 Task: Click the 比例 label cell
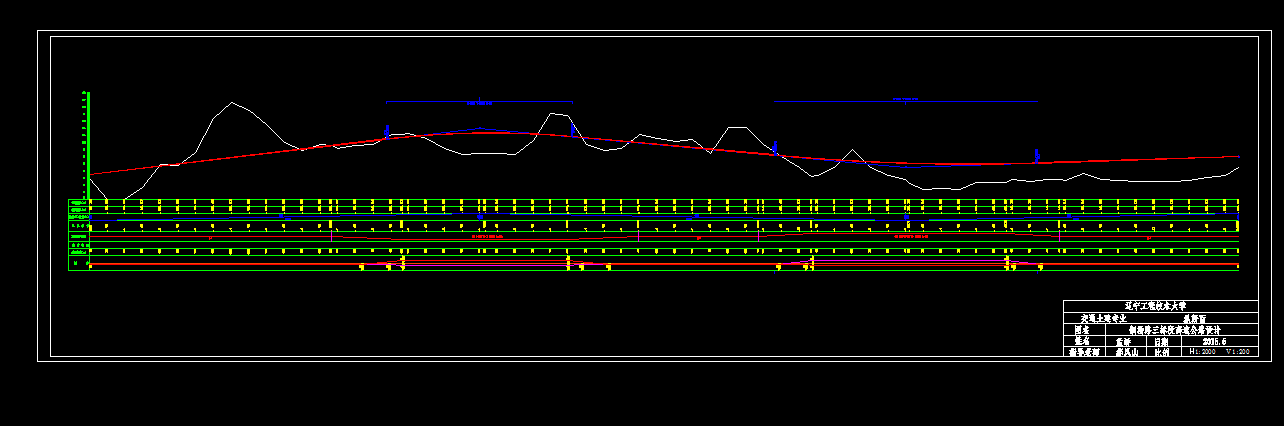1162,352
